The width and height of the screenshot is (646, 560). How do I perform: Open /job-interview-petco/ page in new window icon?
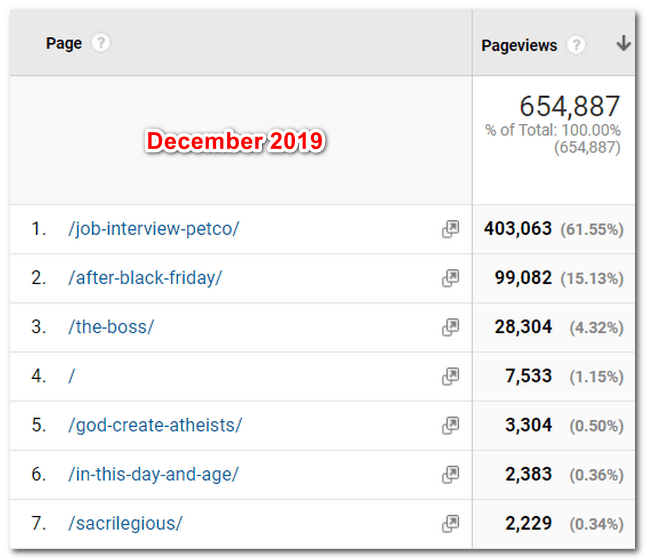click(x=451, y=229)
